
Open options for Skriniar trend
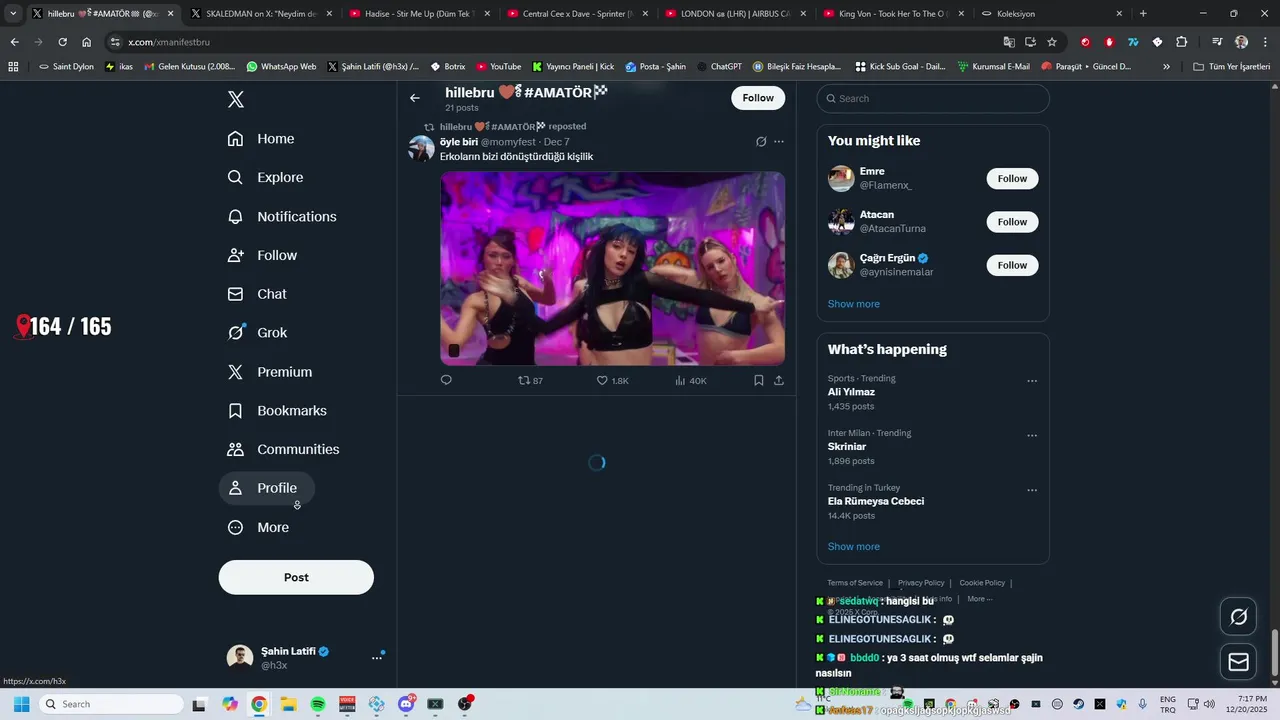[1032, 436]
